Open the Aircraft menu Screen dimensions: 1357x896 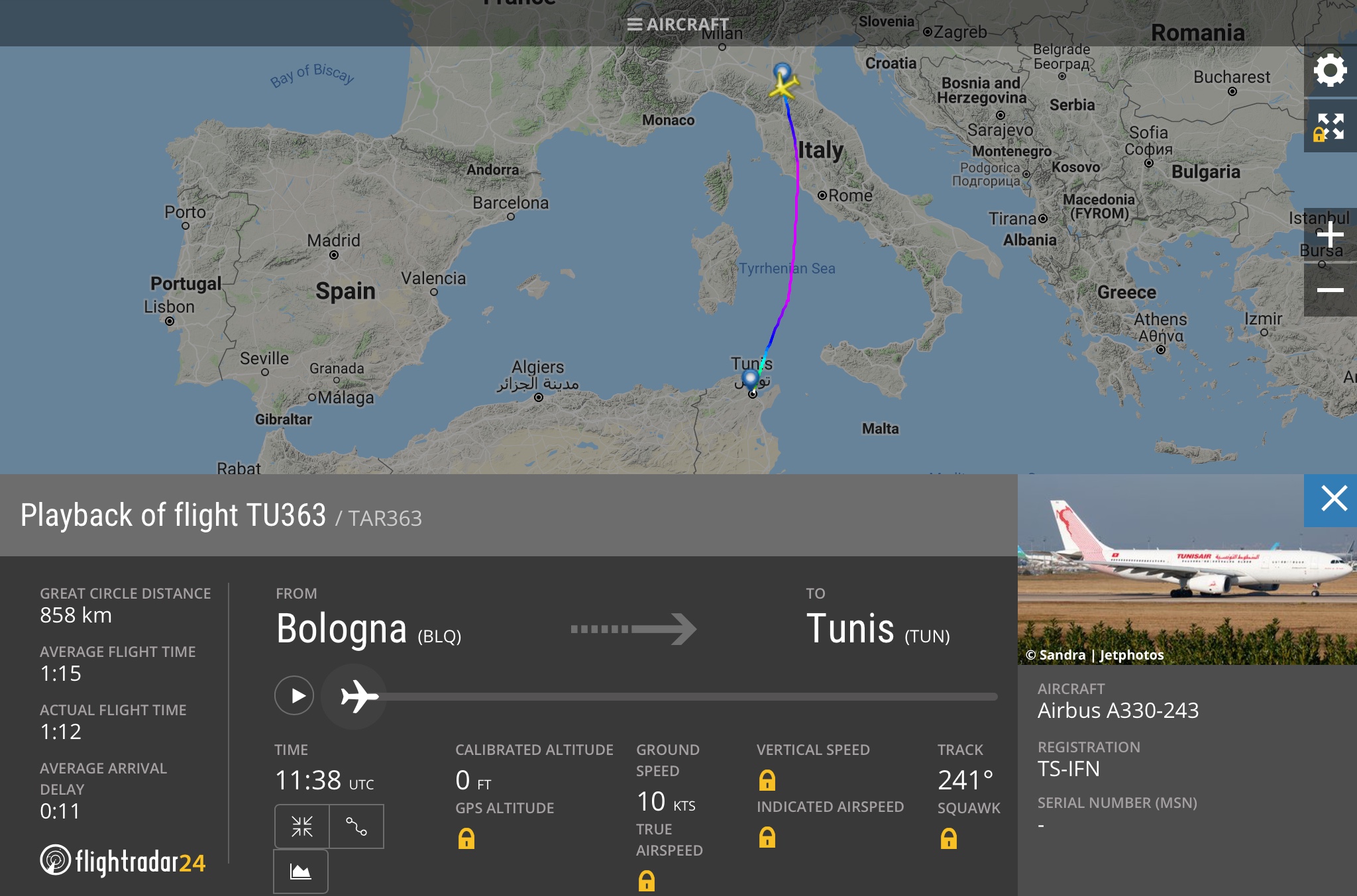pyautogui.click(x=678, y=25)
